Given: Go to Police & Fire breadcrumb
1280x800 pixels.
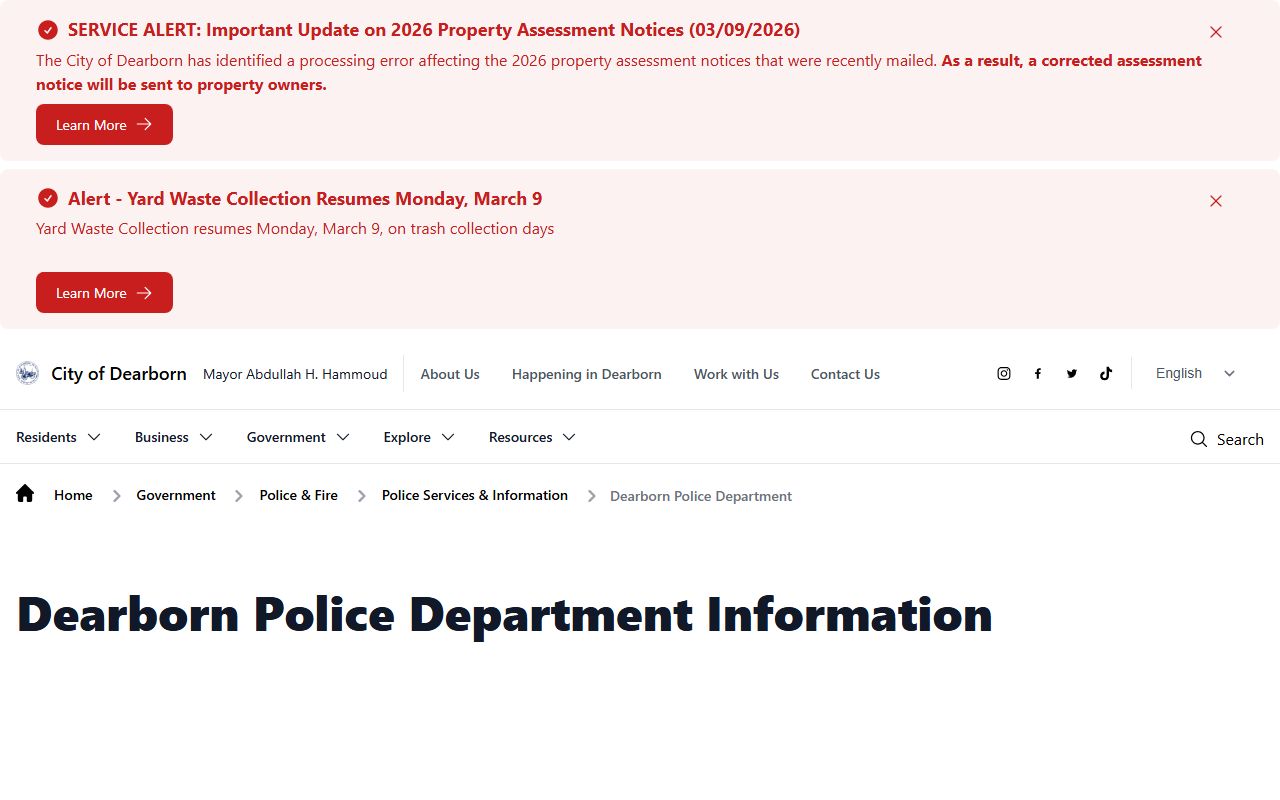Looking at the screenshot, I should [x=299, y=495].
